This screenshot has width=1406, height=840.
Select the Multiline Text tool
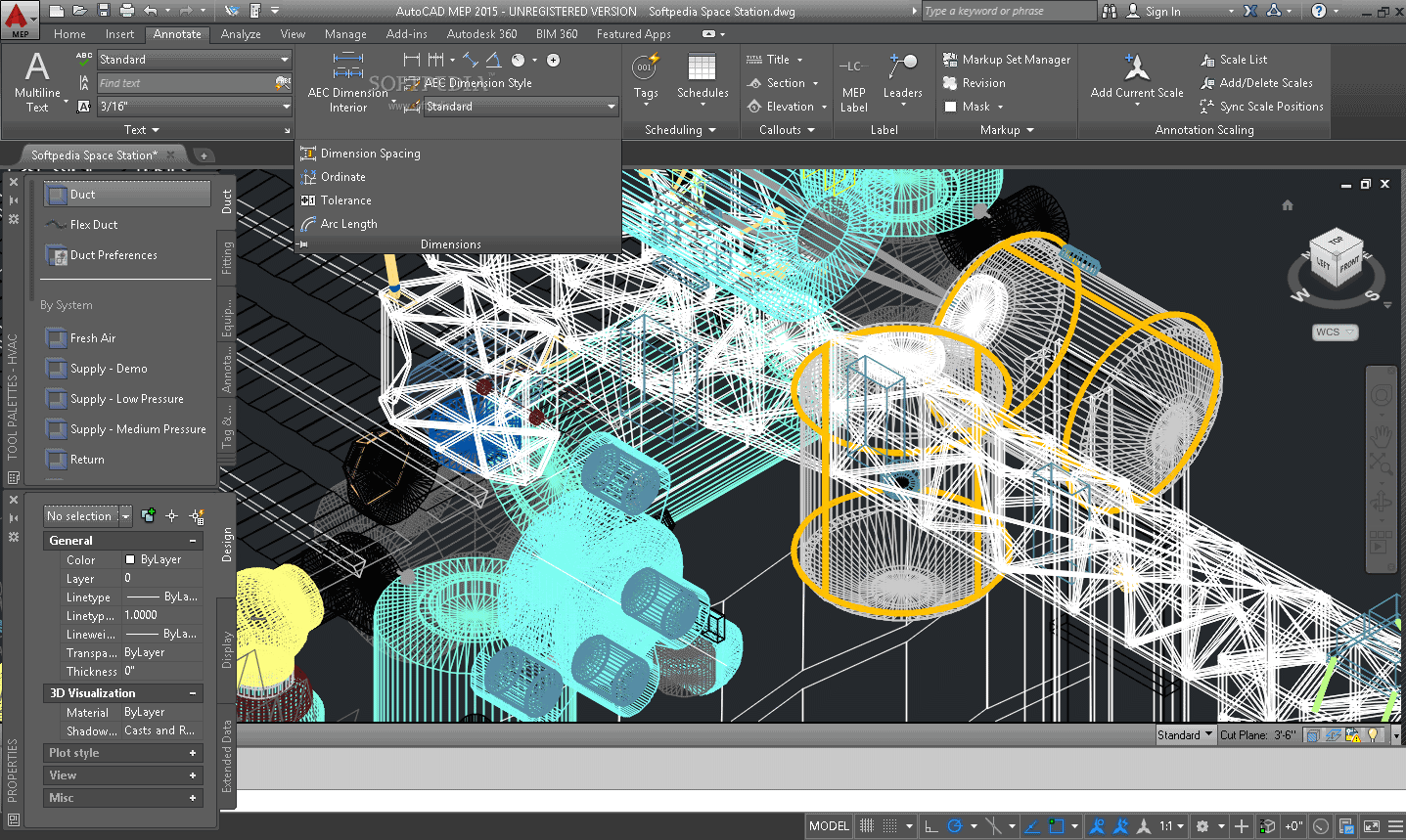tap(35, 78)
